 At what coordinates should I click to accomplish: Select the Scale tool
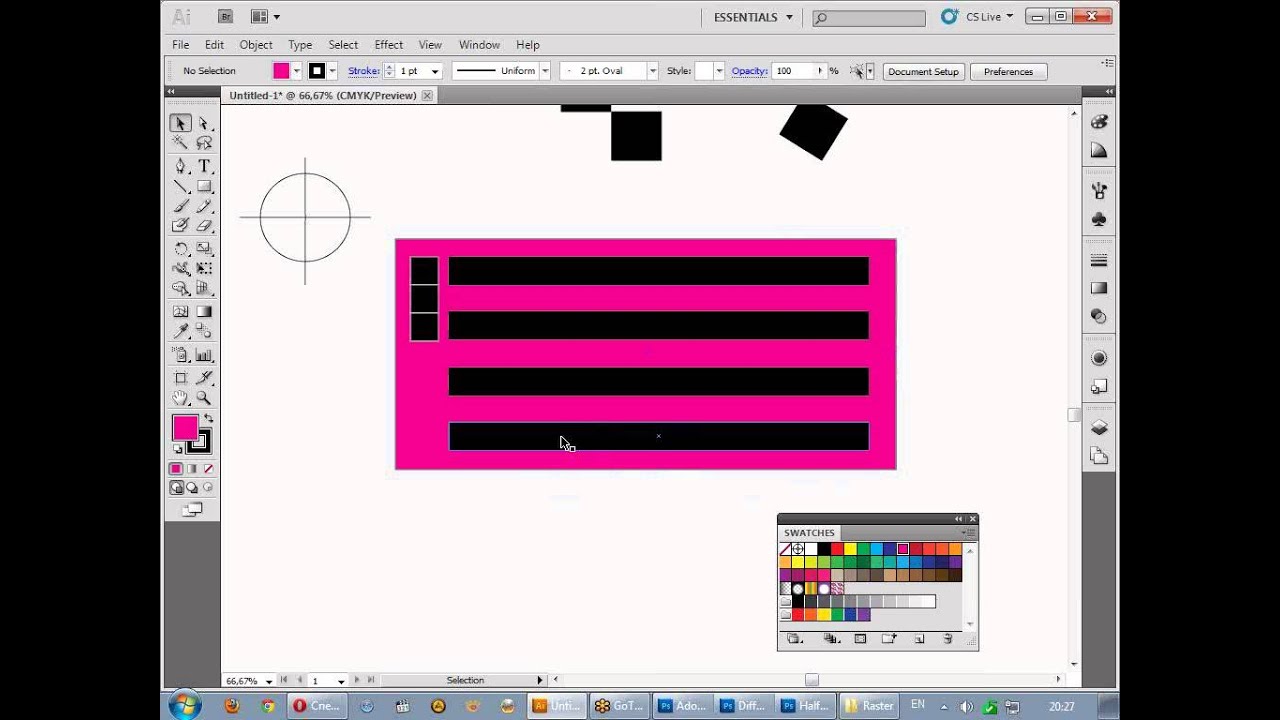pos(204,249)
